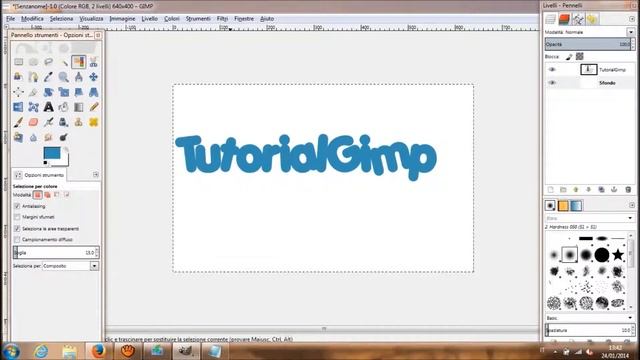The image size is (640, 360).
Task: Switch to the Patterns tab
Action: [x=563, y=206]
